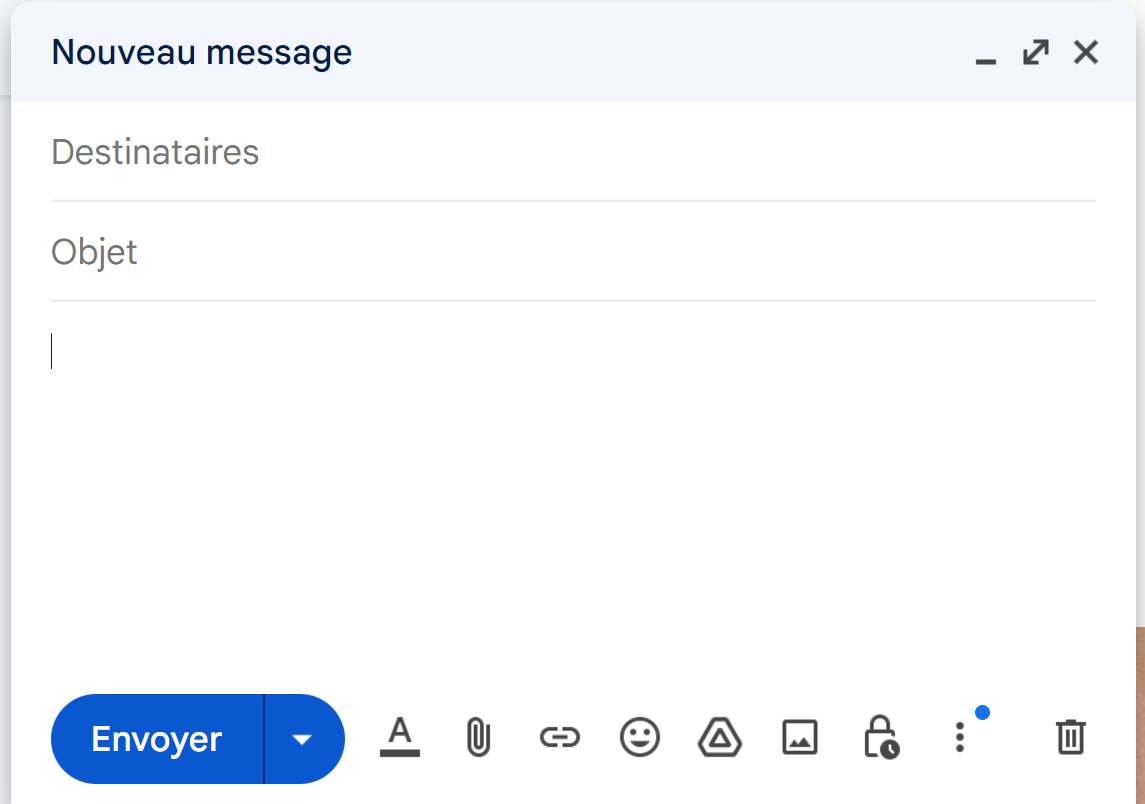Attach files with the paperclip icon
The height and width of the screenshot is (804, 1145).
pos(478,738)
